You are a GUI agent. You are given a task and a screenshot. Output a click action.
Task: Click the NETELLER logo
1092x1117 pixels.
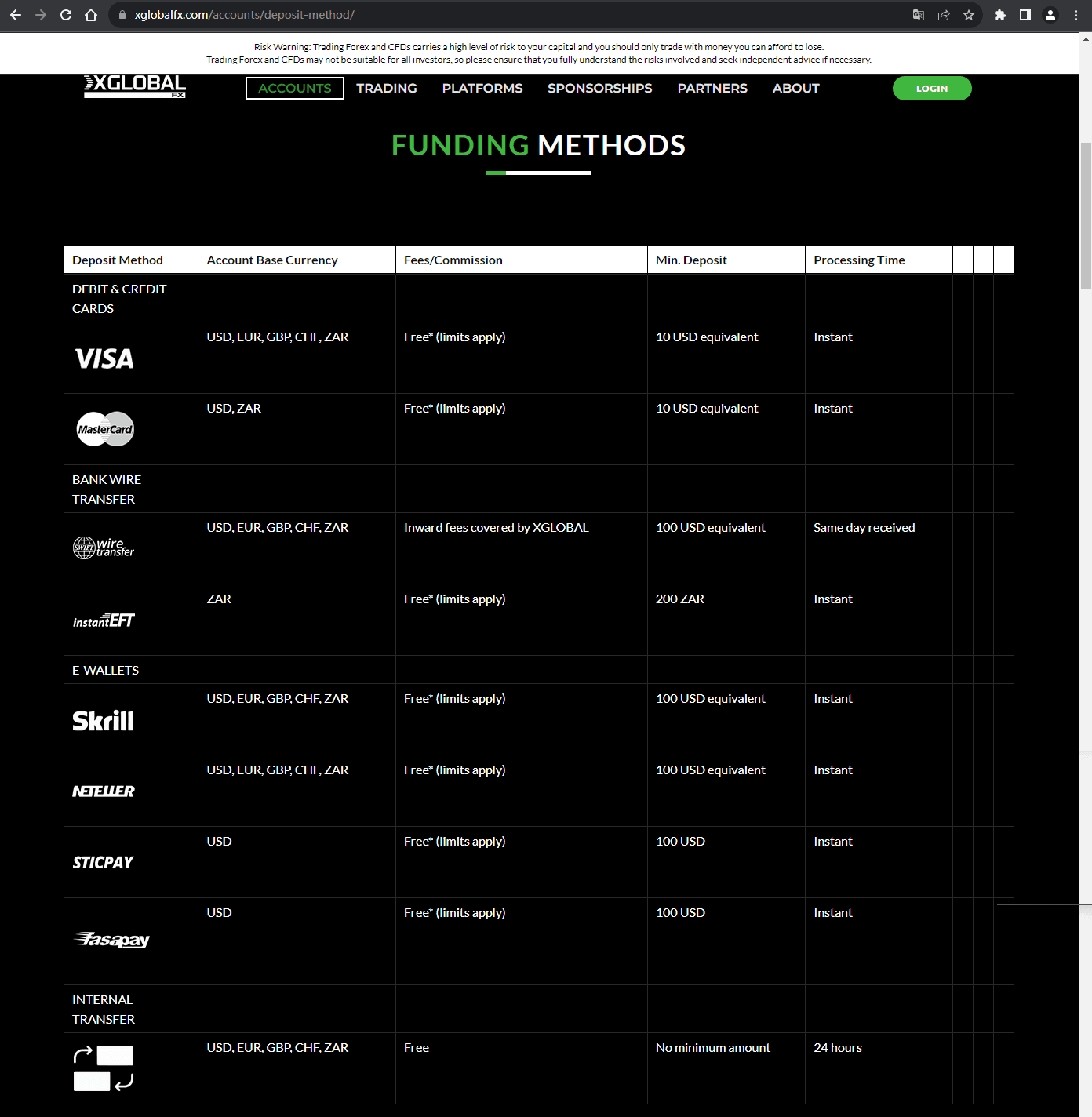[103, 791]
